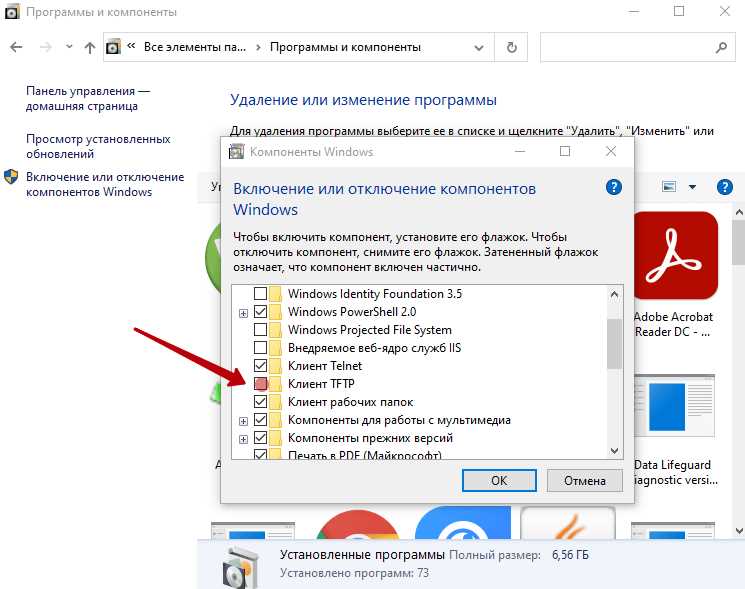The height and width of the screenshot is (589, 745).
Task: Click the blue help icon in Programs toolbar
Action: 724,187
